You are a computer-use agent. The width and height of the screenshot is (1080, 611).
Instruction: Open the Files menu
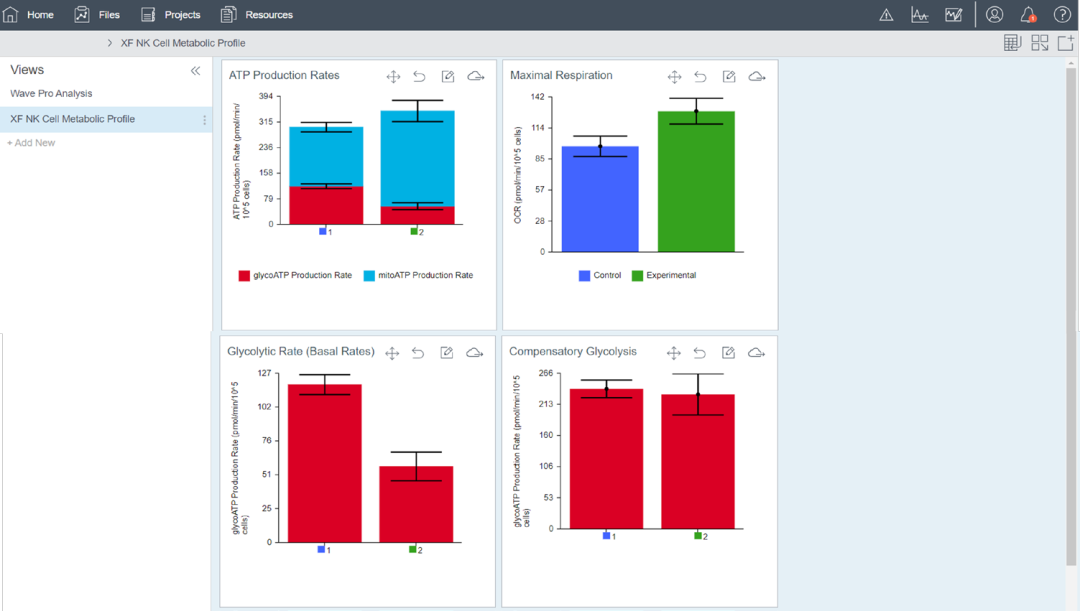pyautogui.click(x=97, y=15)
